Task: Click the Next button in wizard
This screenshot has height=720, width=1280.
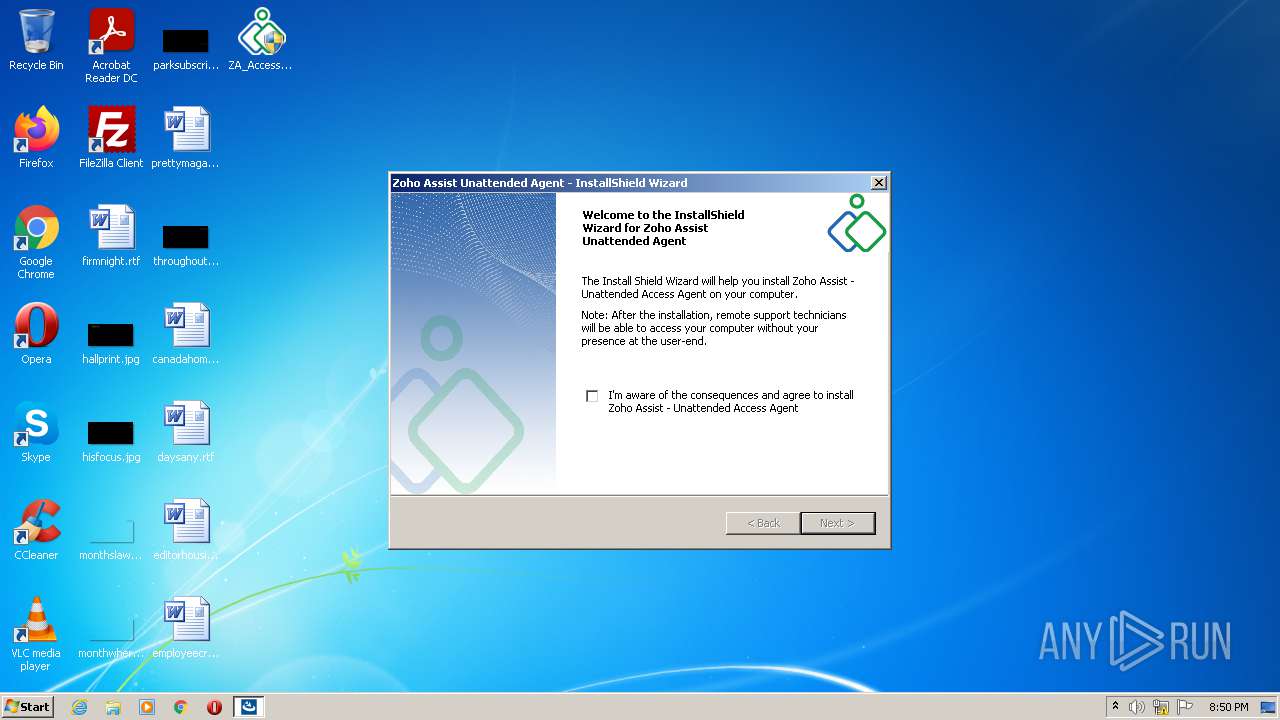Action: click(x=837, y=523)
